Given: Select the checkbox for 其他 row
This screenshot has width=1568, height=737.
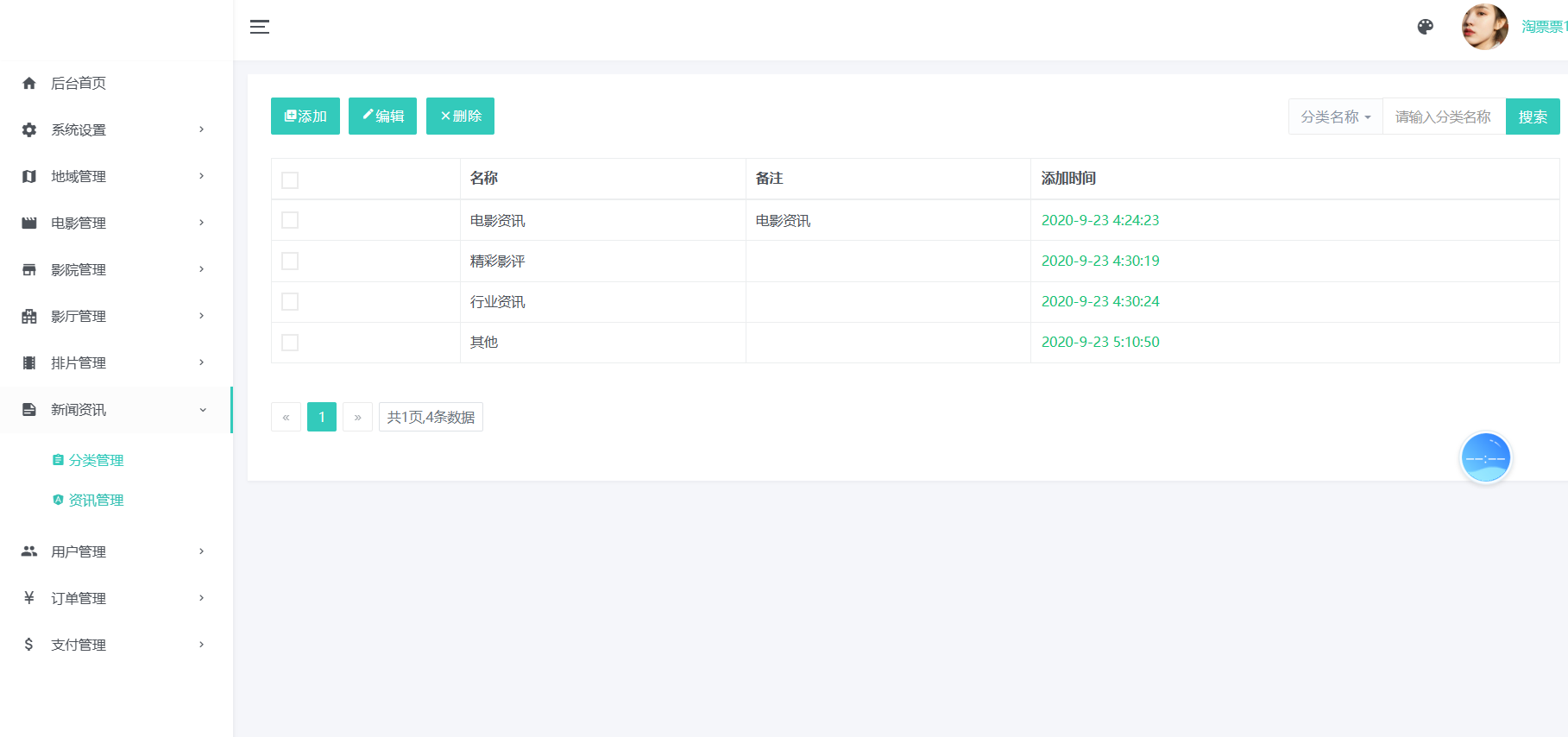Looking at the screenshot, I should (x=290, y=343).
